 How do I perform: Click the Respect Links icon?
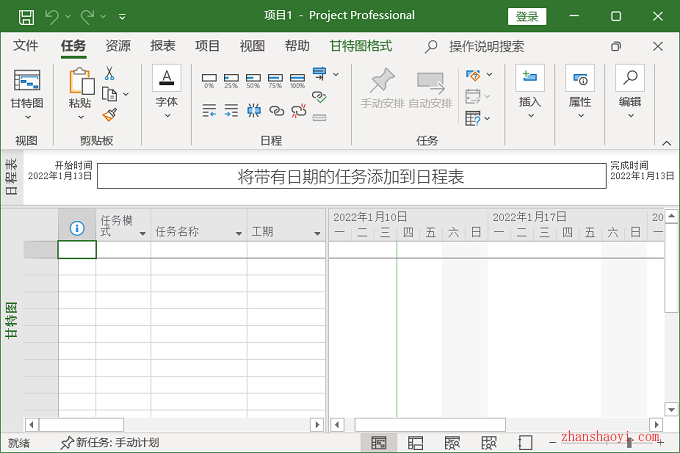coord(319,97)
